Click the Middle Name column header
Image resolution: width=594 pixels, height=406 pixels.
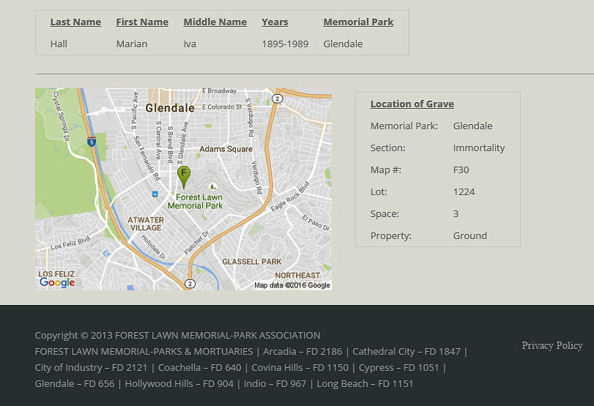pyautogui.click(x=215, y=22)
